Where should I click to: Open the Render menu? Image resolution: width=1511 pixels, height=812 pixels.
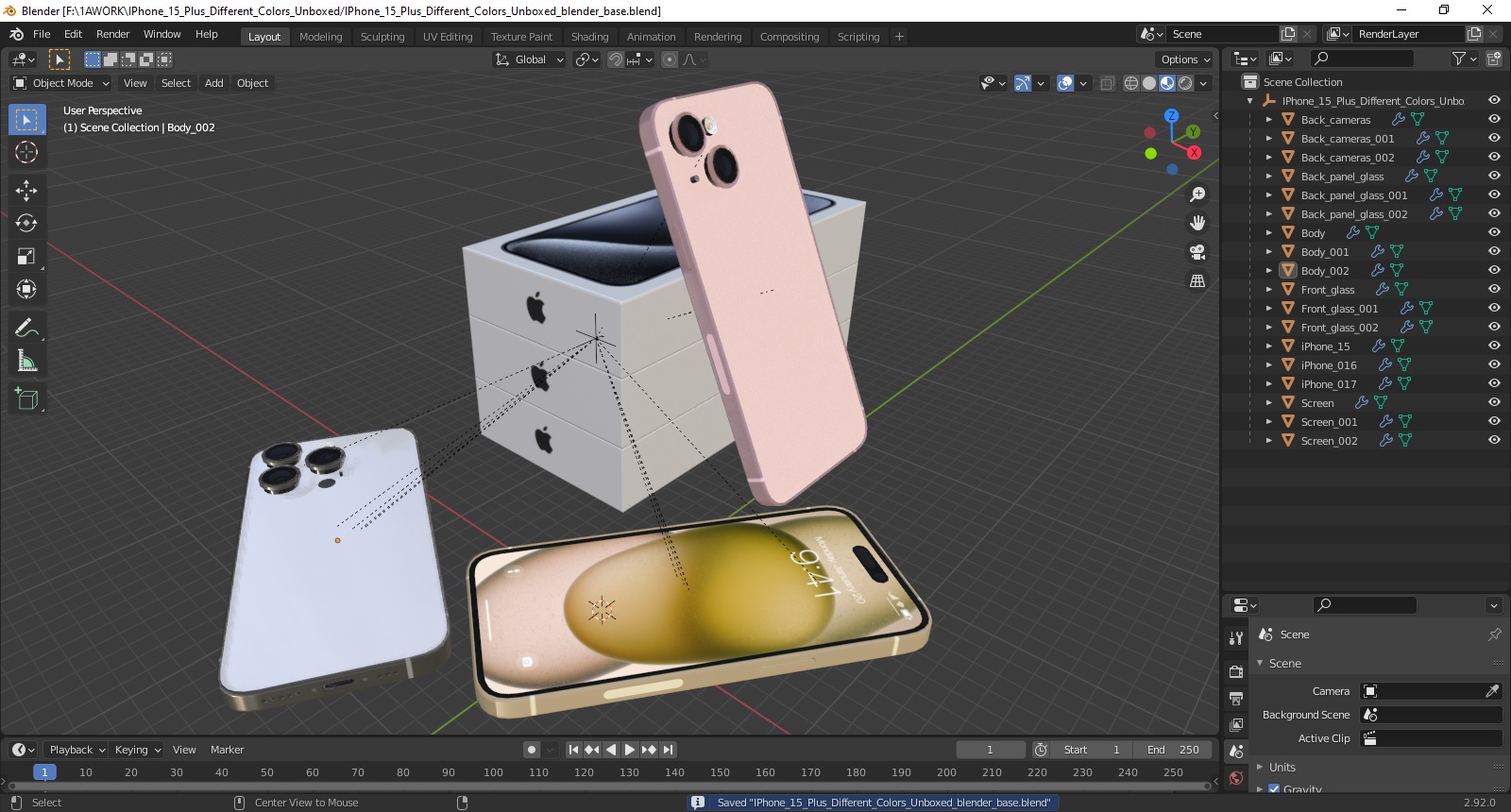(x=113, y=34)
